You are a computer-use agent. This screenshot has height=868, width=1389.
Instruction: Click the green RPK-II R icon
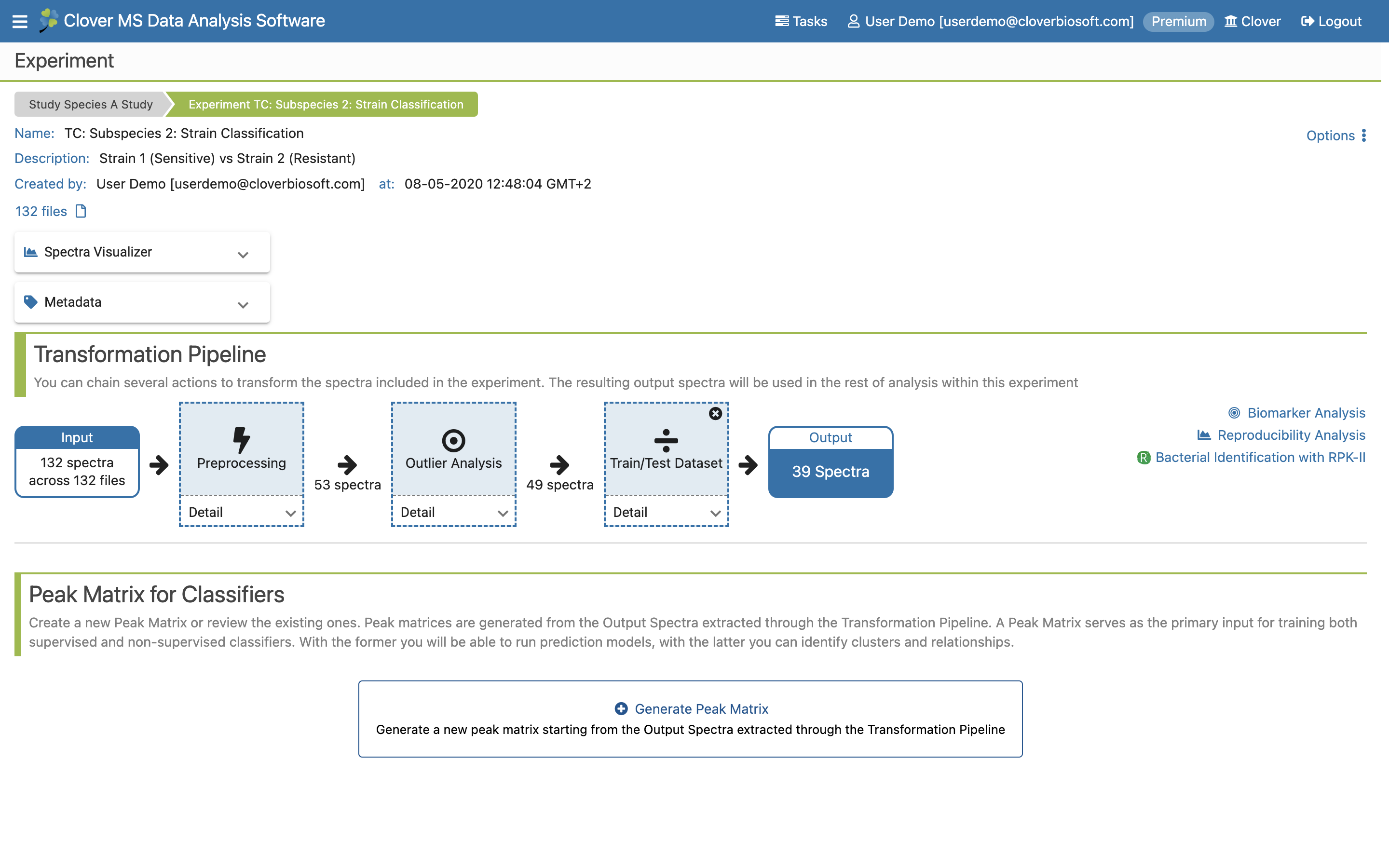1144,458
